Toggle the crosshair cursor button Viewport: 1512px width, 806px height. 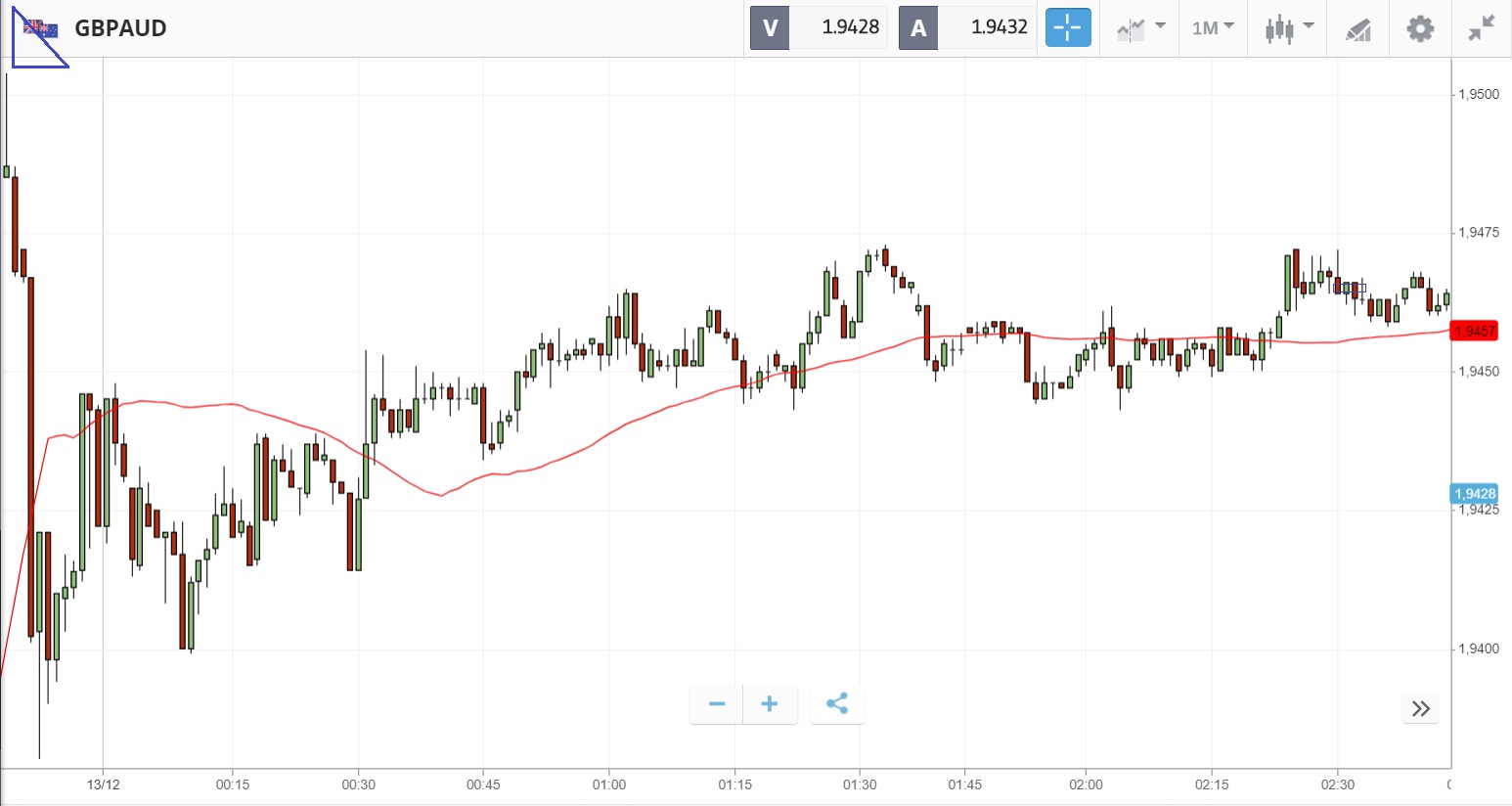1068,27
